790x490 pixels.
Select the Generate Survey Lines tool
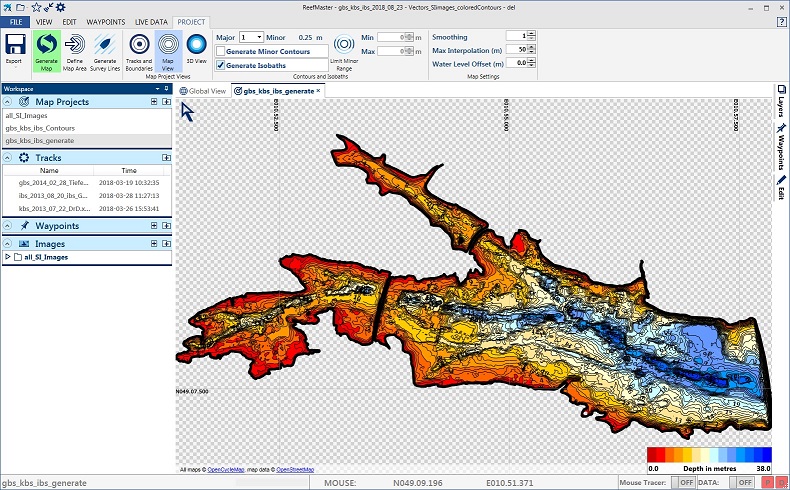(105, 48)
